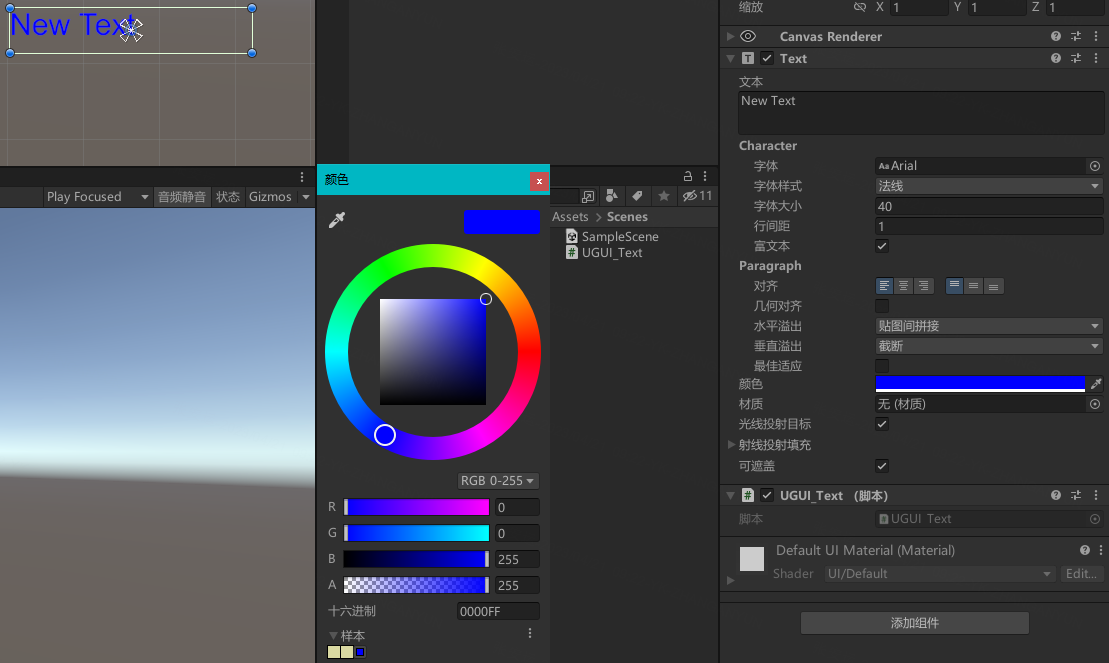Click the 添加组件 button

[914, 623]
